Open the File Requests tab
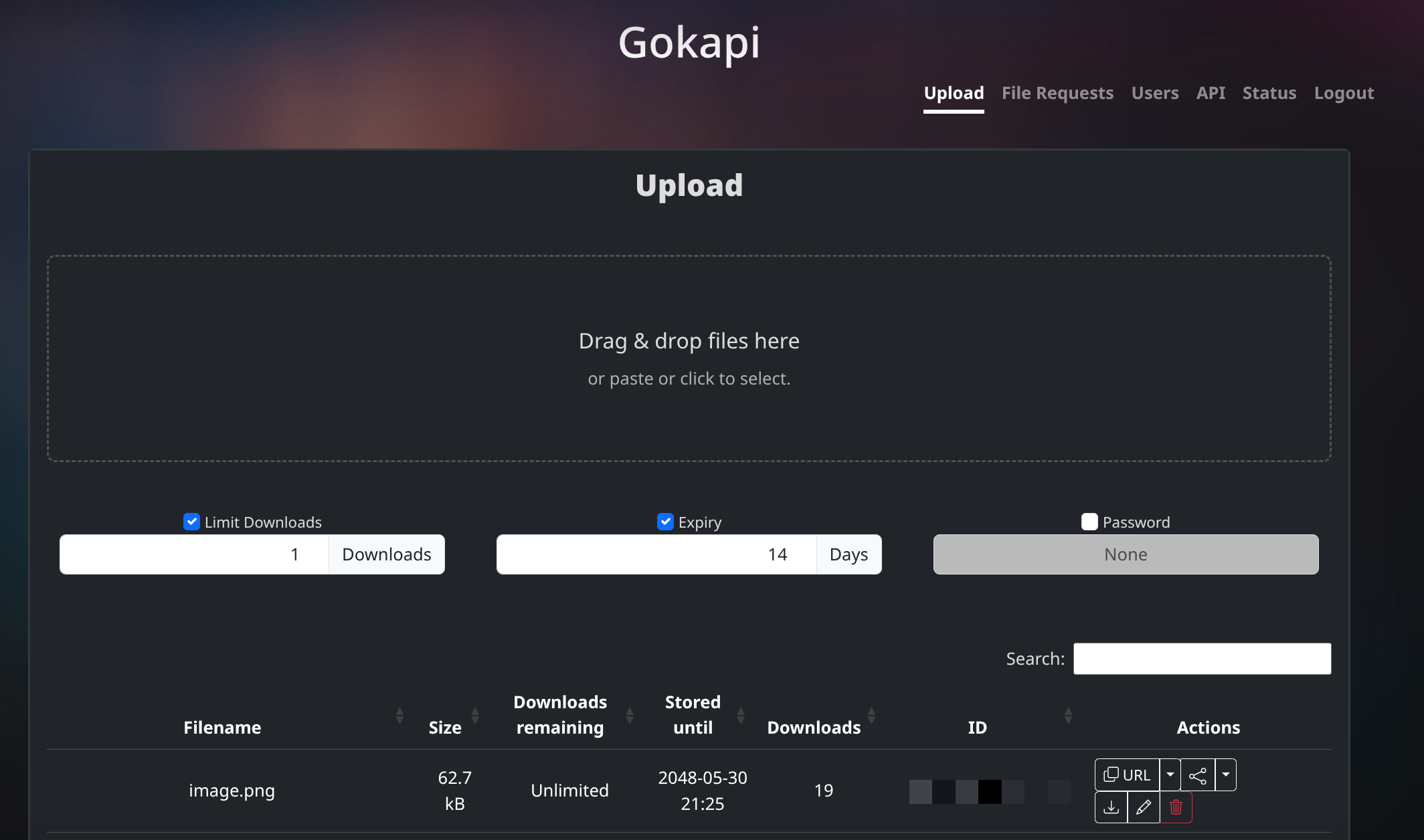Image resolution: width=1424 pixels, height=840 pixels. click(1057, 93)
